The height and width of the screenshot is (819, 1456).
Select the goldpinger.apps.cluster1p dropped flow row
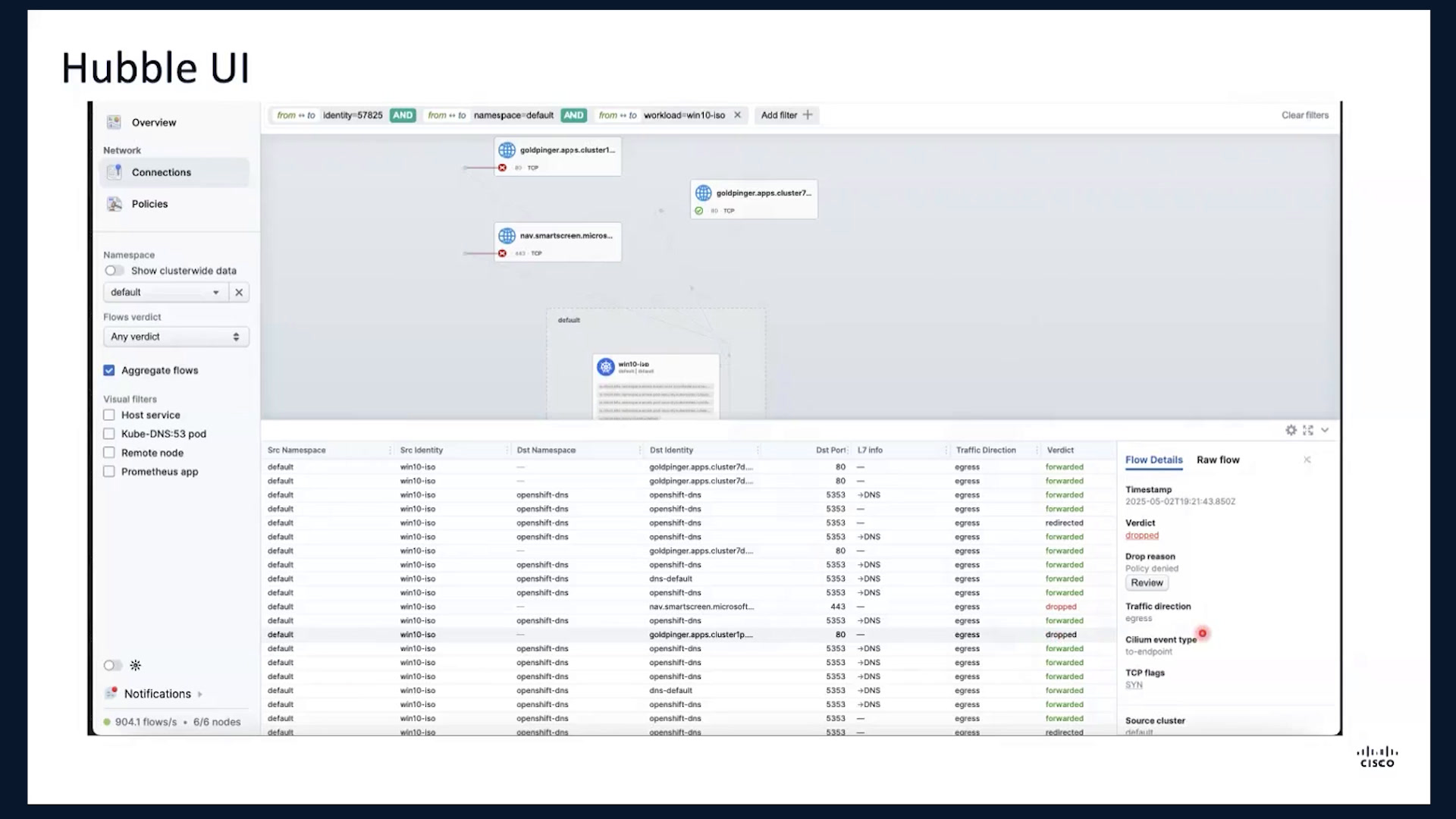pyautogui.click(x=689, y=635)
